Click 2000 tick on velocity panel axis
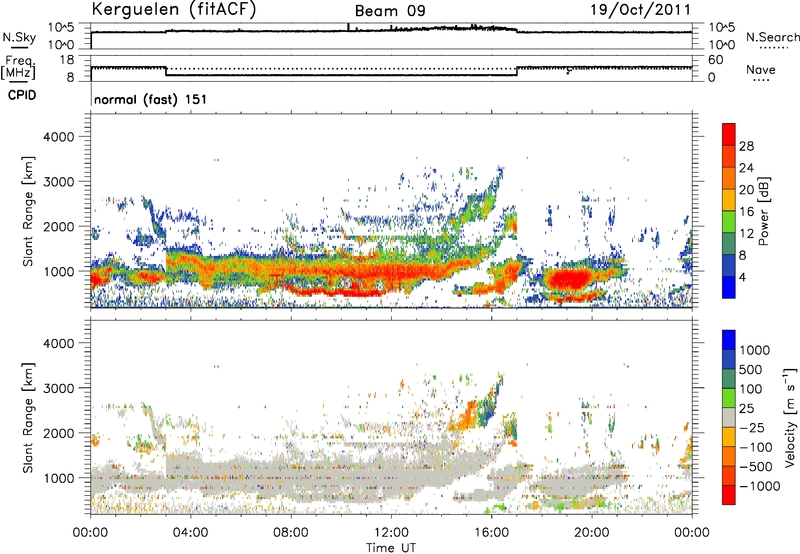The width and height of the screenshot is (800, 554). (59, 433)
